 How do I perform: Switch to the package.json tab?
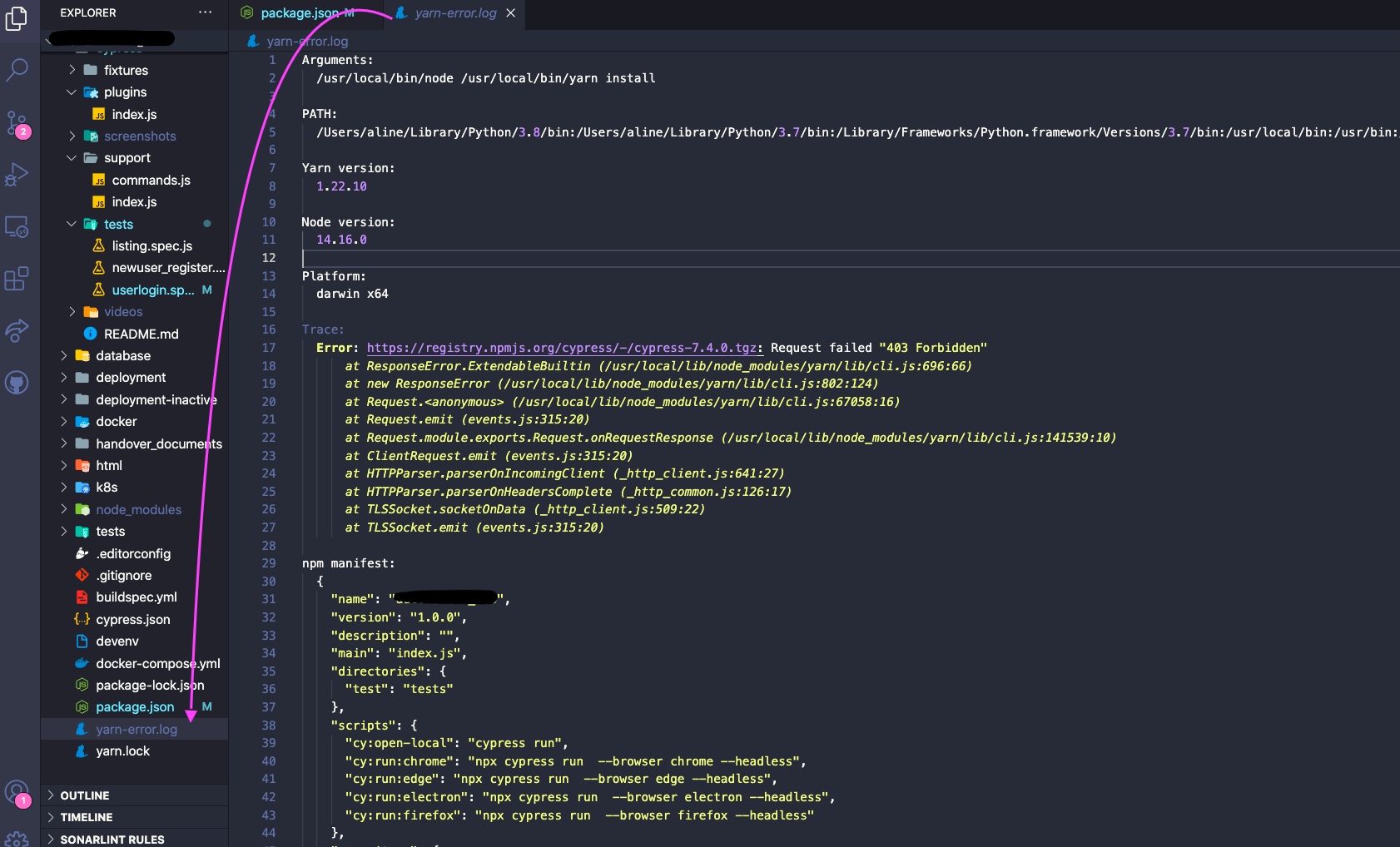coord(300,13)
